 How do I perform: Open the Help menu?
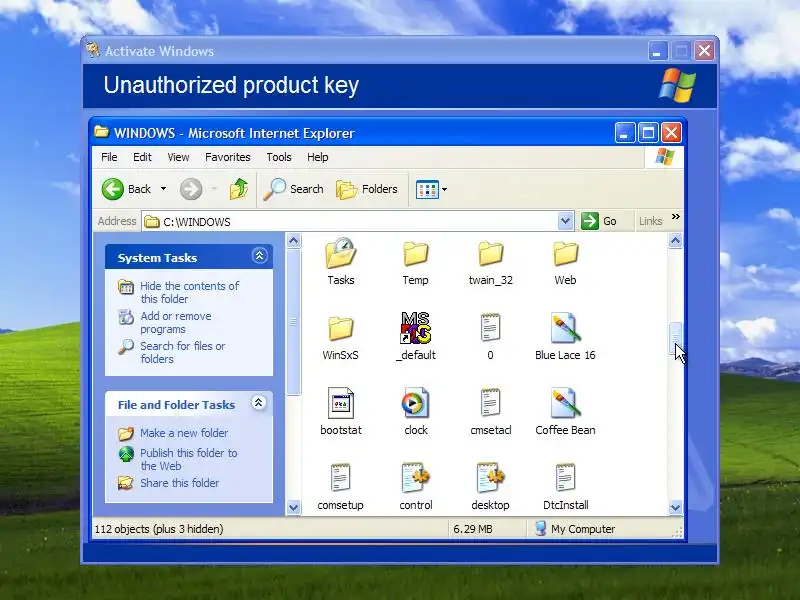pyautogui.click(x=317, y=157)
